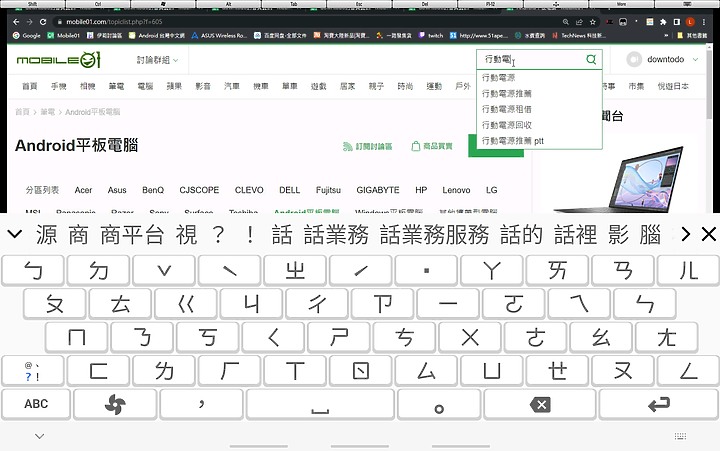Image resolution: width=720 pixels, height=451 pixels.
Task: Select suggestion 行動電源推薦 ptt
Action: 540,141
